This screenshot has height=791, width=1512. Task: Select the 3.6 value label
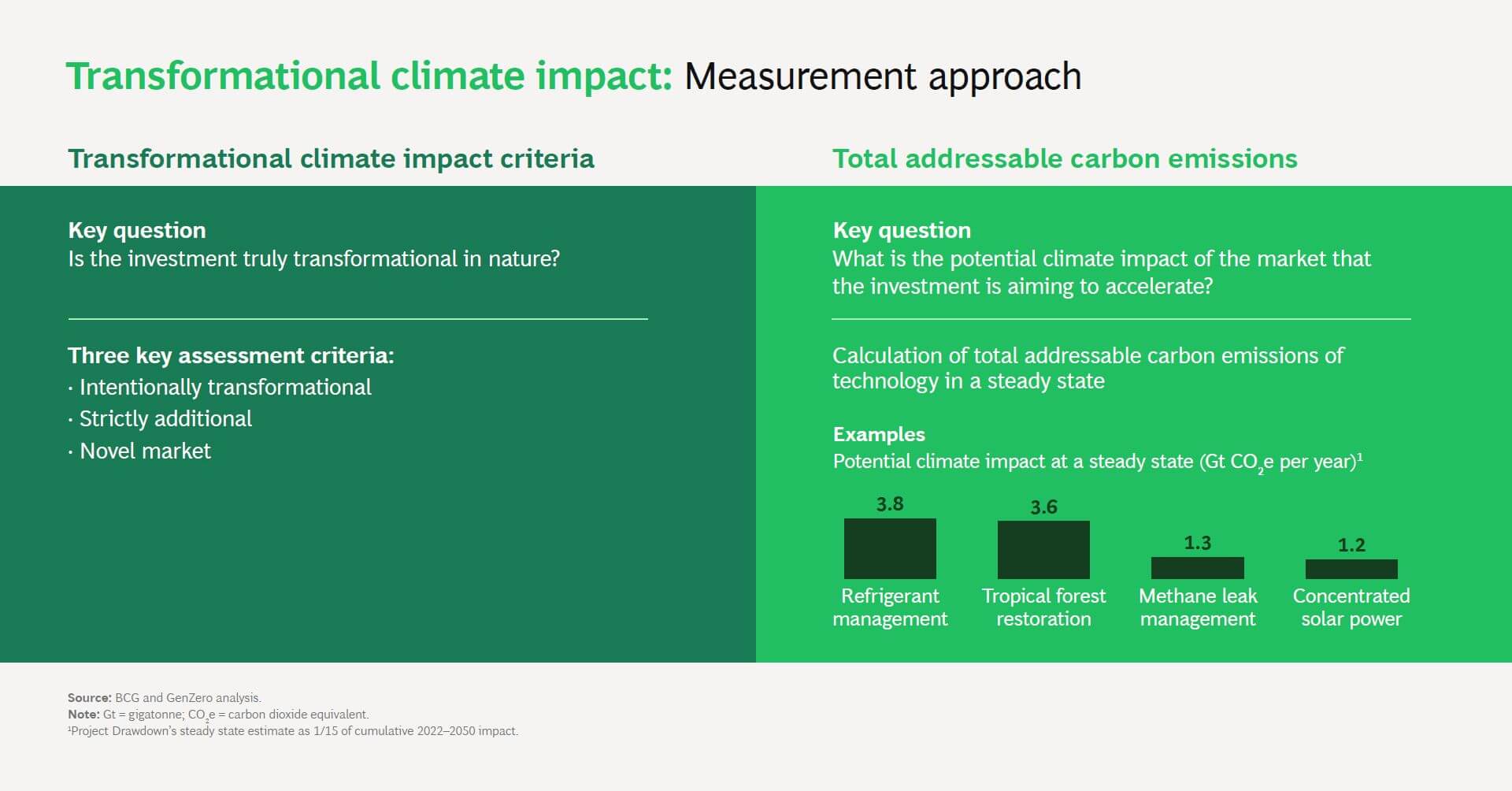pos(1043,507)
